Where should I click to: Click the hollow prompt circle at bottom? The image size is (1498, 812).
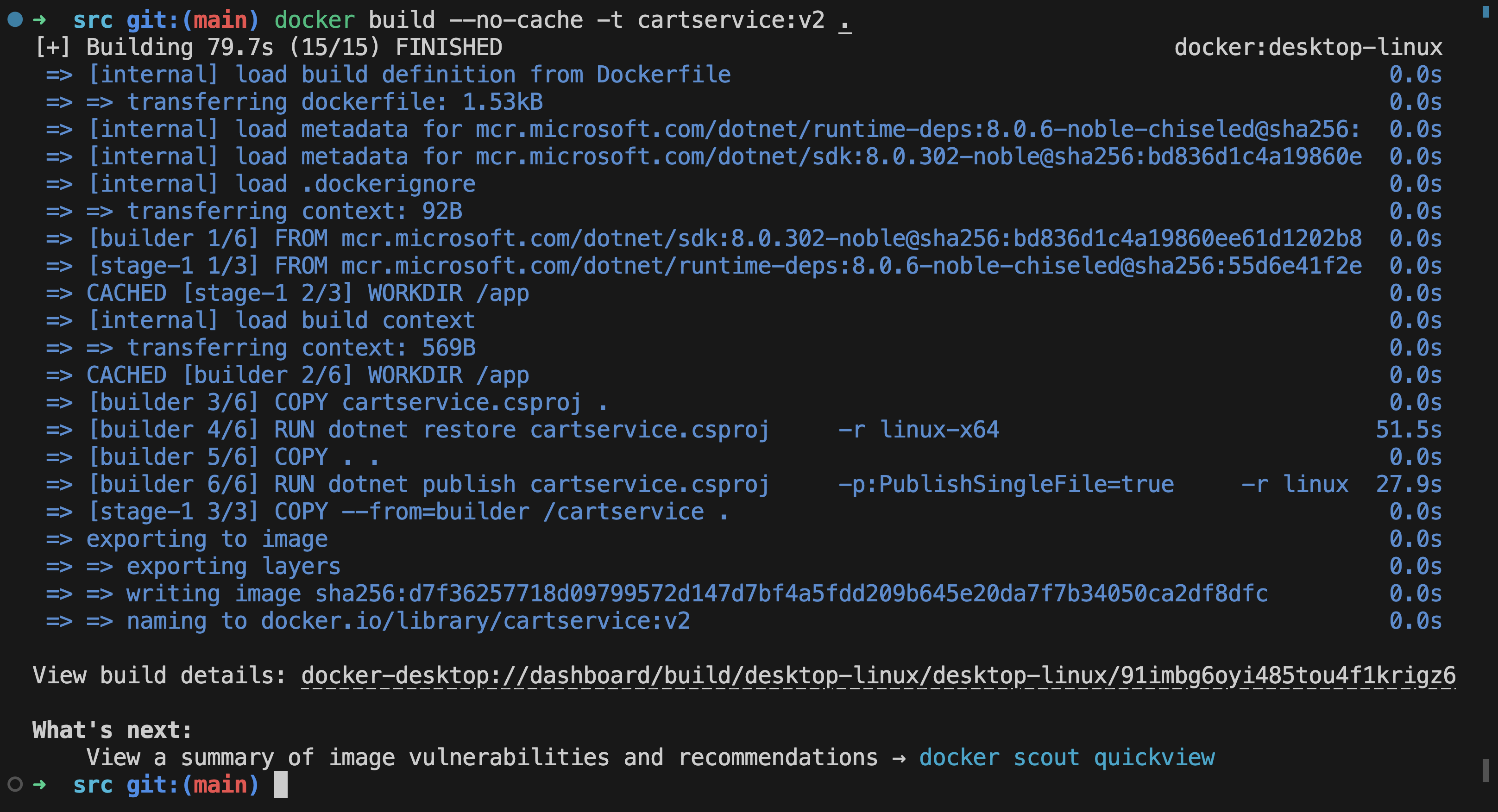click(14, 785)
